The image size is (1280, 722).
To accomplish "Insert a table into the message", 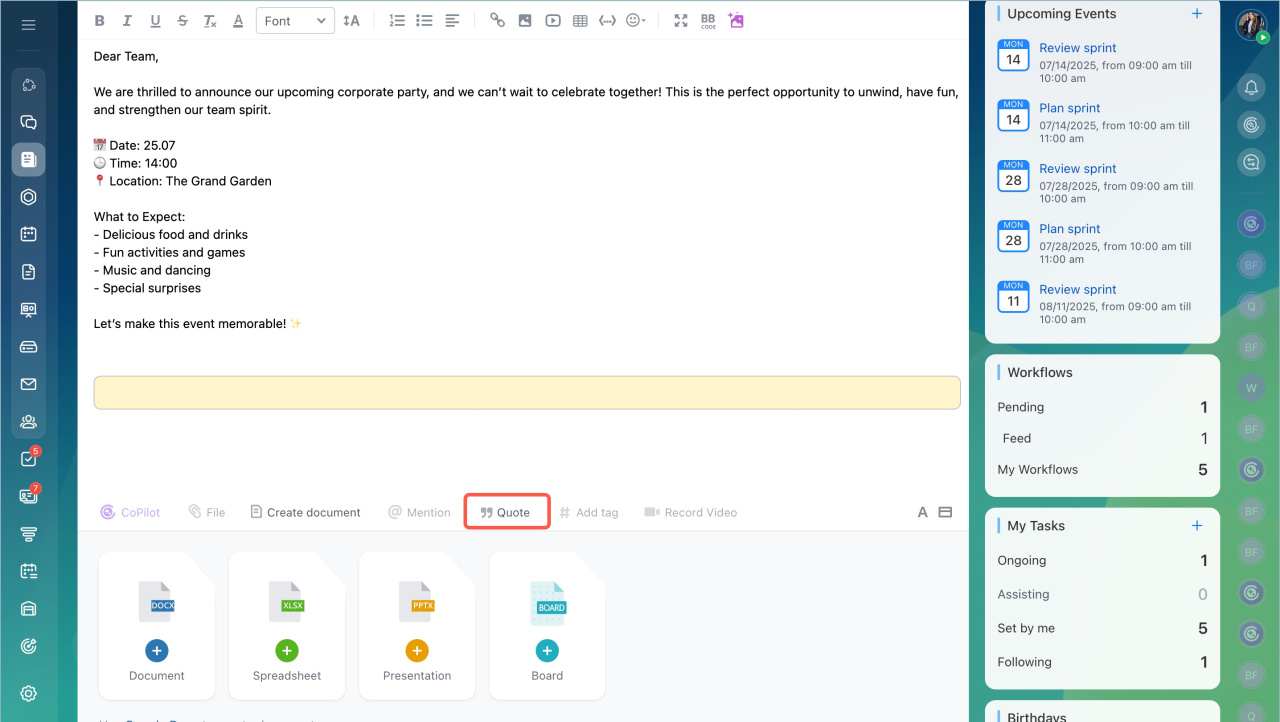I will point(580,21).
